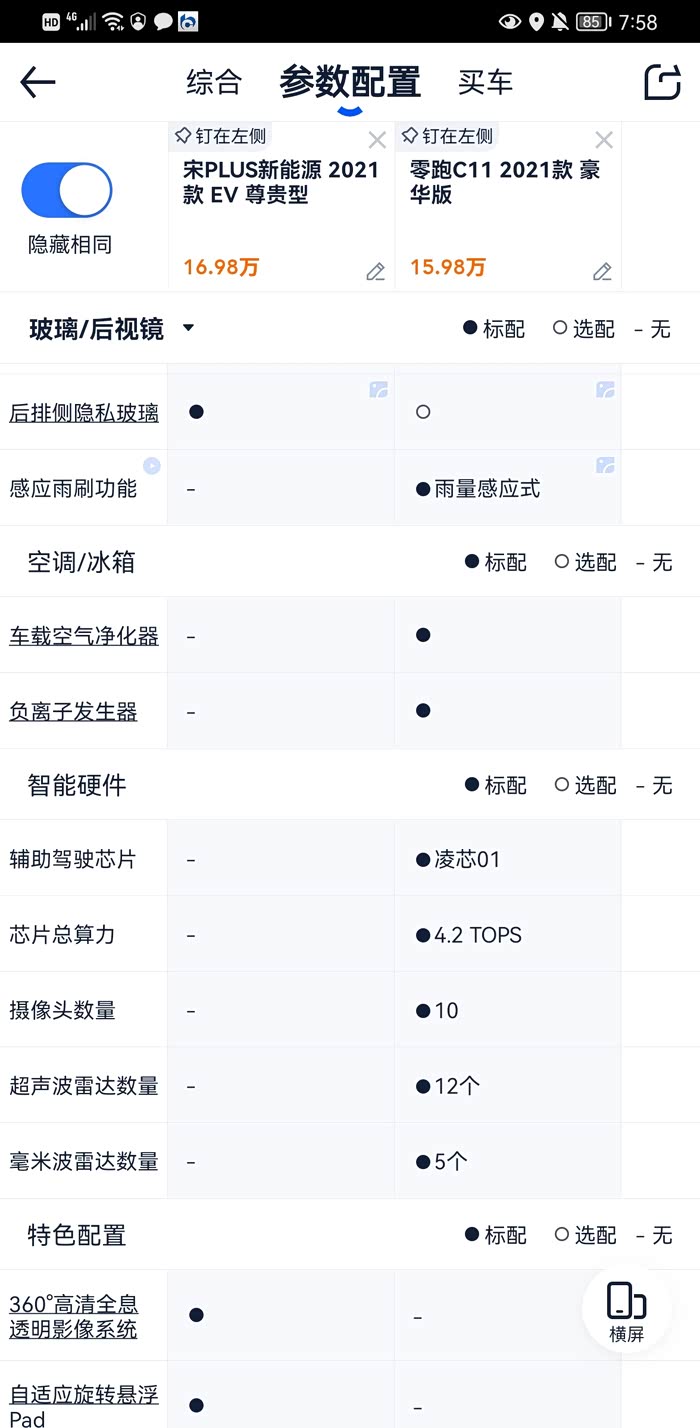Open the 车载空气净化器 explanation link
The image size is (700, 1428).
pos(84,636)
